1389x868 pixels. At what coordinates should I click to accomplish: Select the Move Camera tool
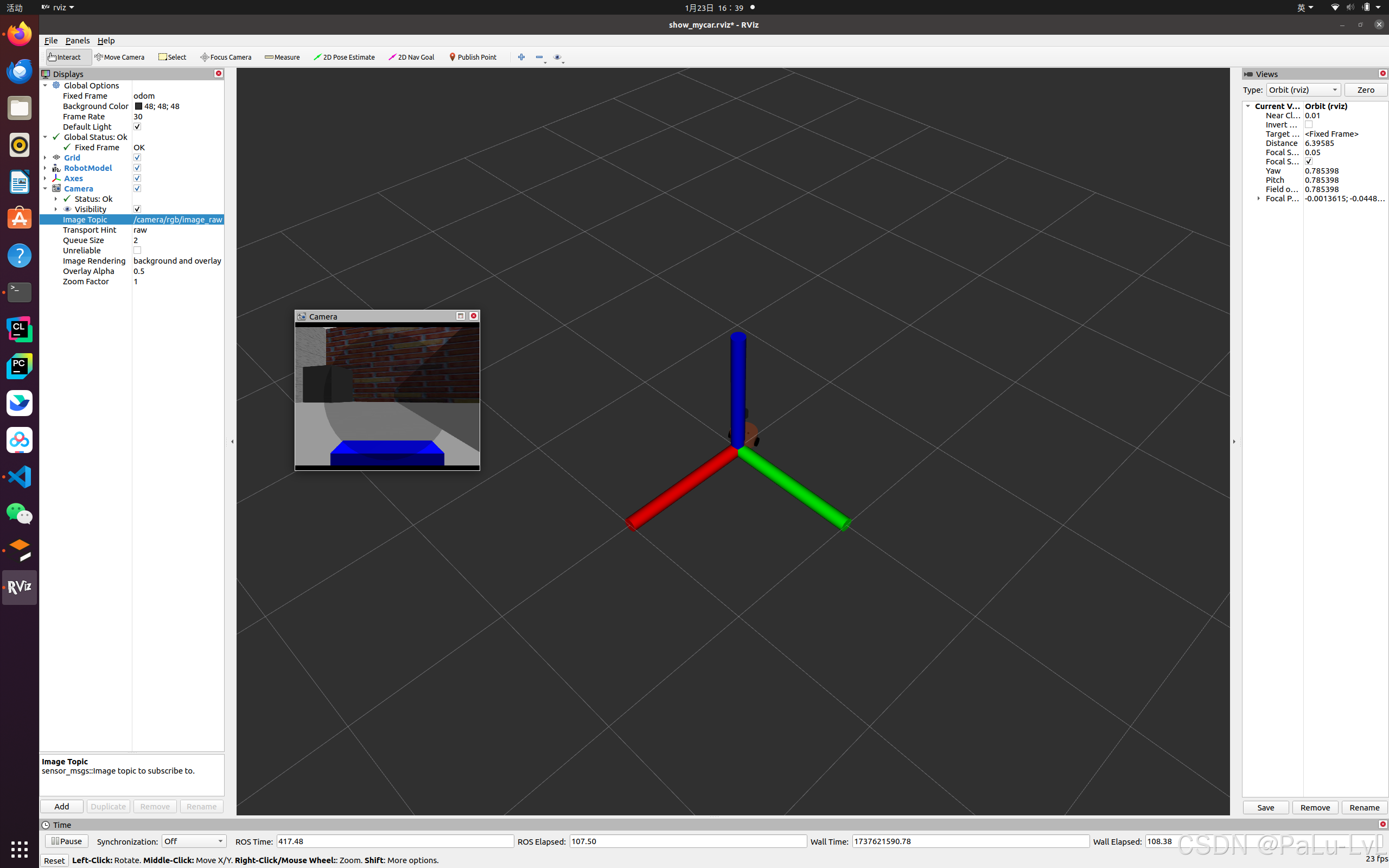(119, 57)
